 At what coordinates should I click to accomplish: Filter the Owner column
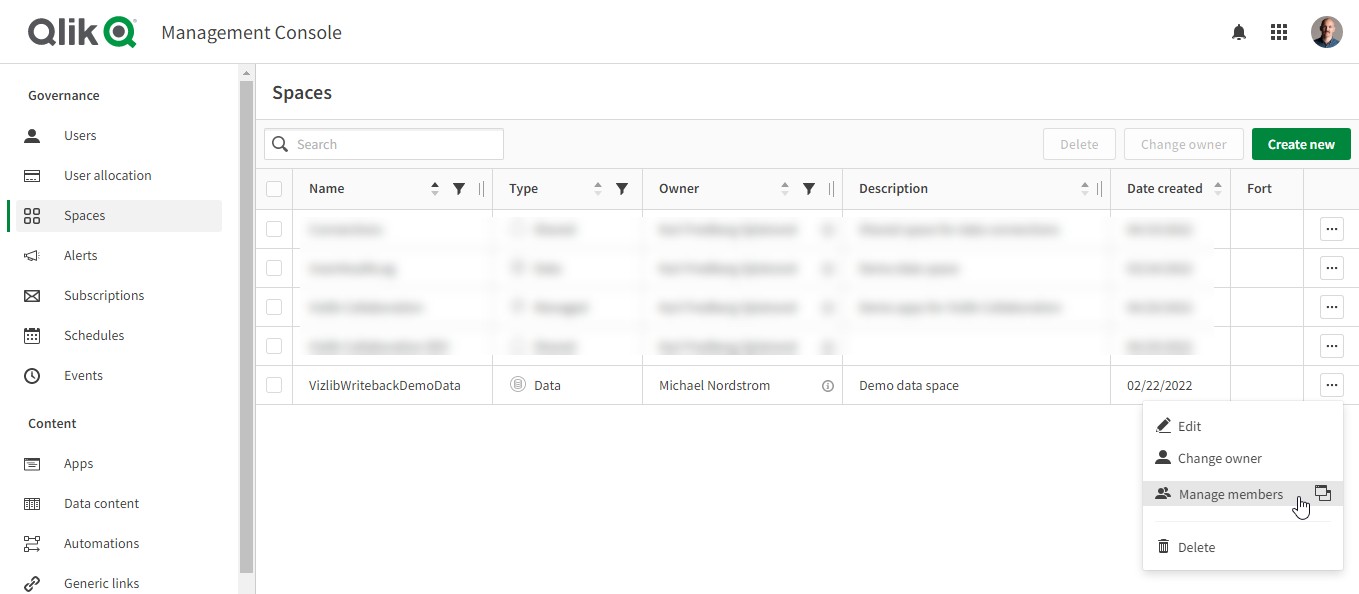[x=809, y=188]
